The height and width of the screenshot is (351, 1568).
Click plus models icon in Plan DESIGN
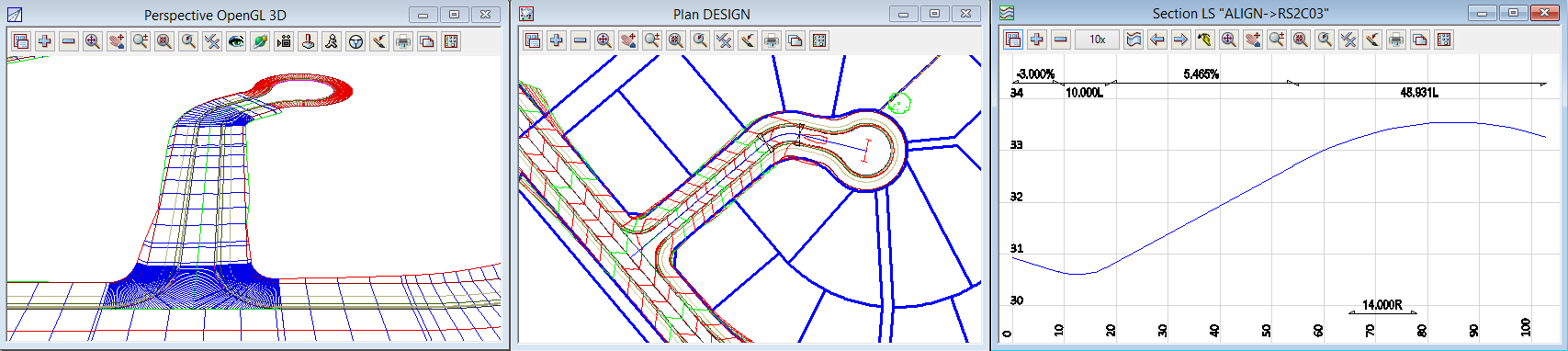tap(557, 40)
